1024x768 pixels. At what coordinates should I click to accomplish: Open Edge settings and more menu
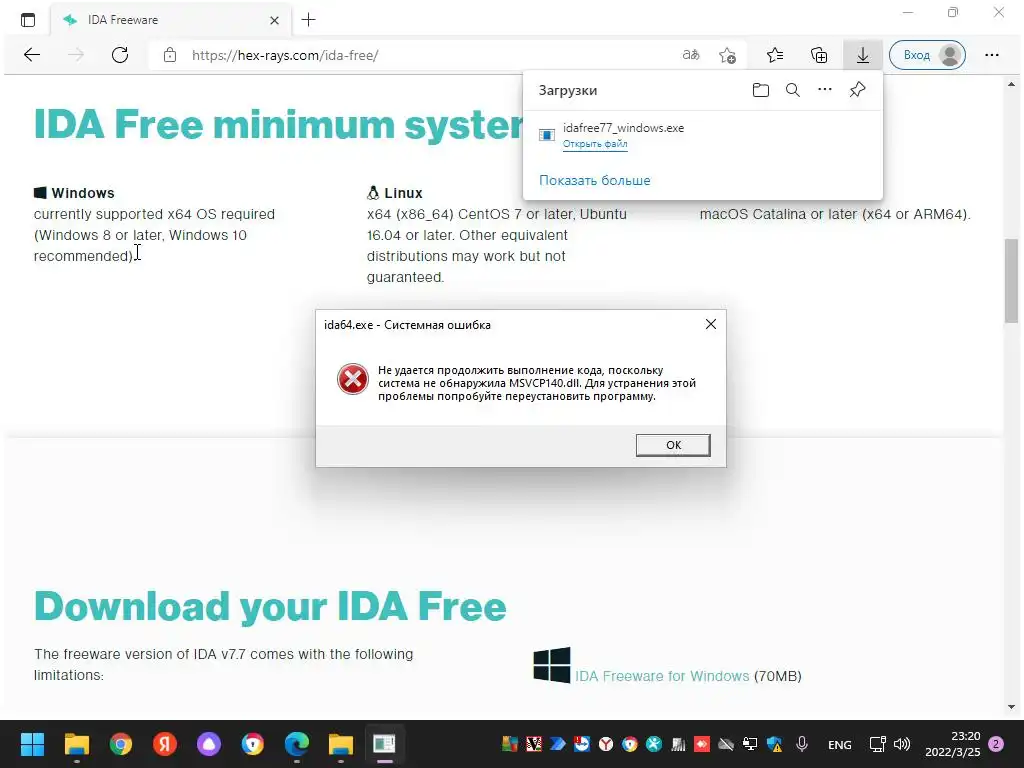(991, 55)
